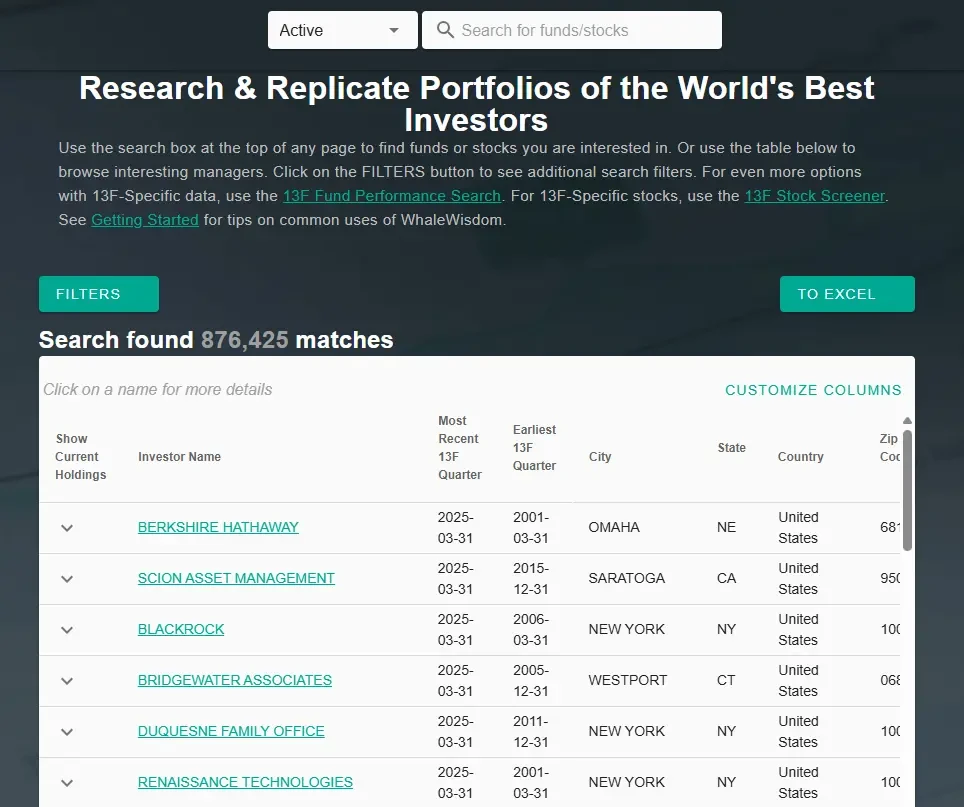Select the OMAHA city cell

[614, 527]
